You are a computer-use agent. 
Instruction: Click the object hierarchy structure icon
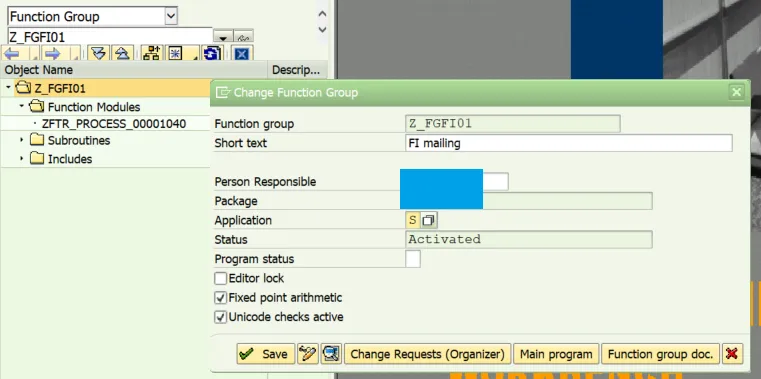(x=153, y=53)
